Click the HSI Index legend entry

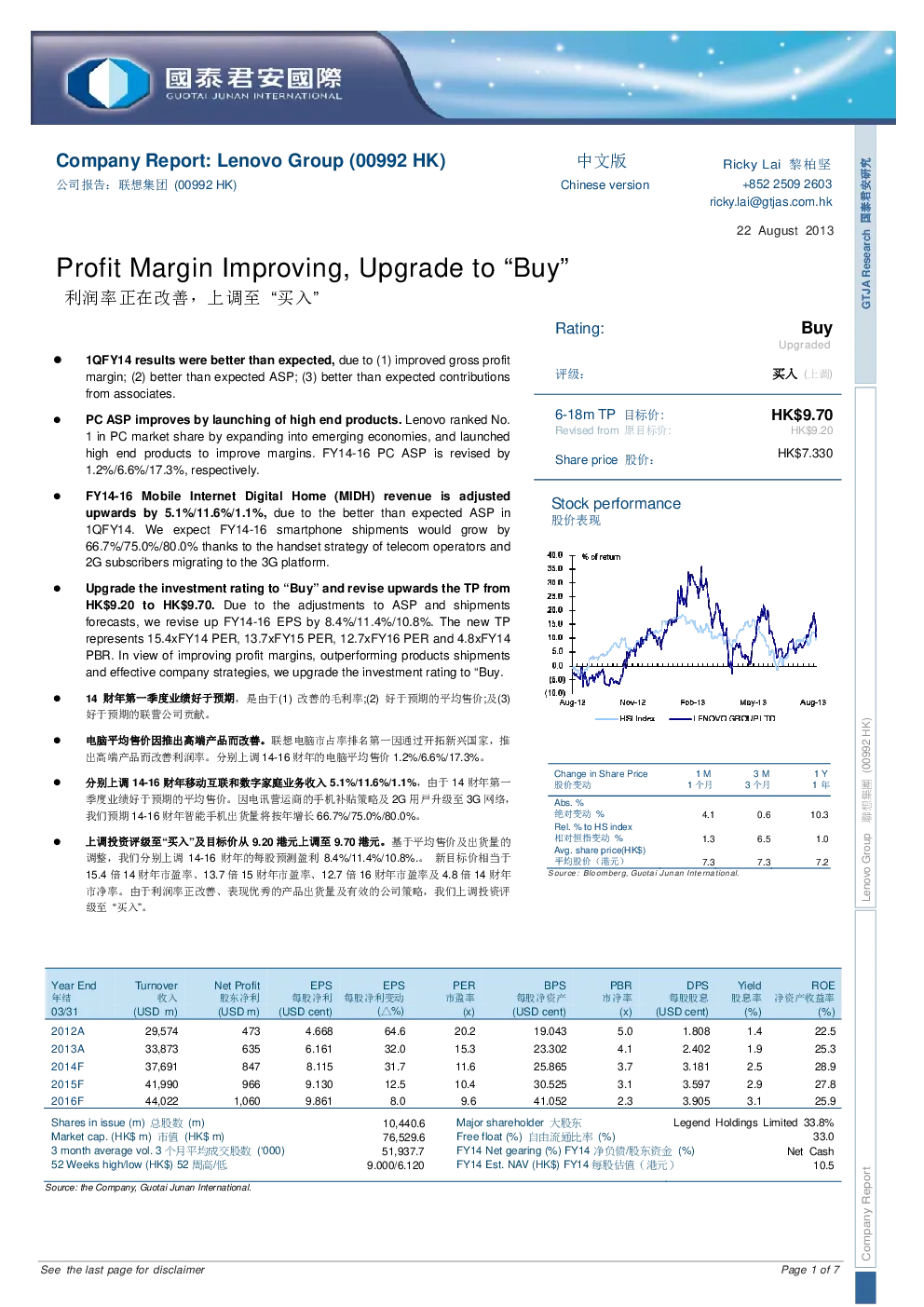point(625,718)
